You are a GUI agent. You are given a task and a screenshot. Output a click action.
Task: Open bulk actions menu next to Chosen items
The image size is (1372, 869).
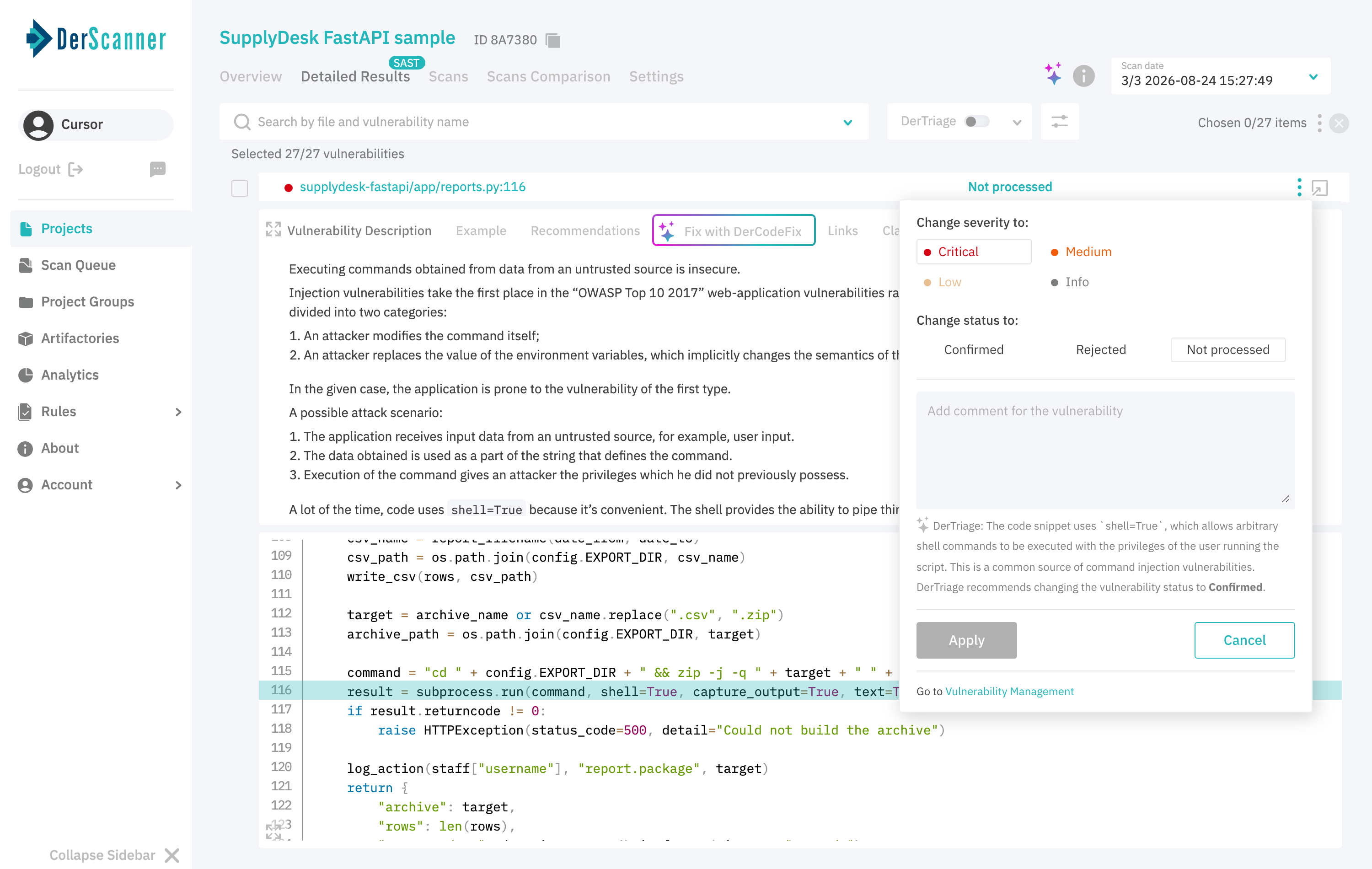(1319, 123)
